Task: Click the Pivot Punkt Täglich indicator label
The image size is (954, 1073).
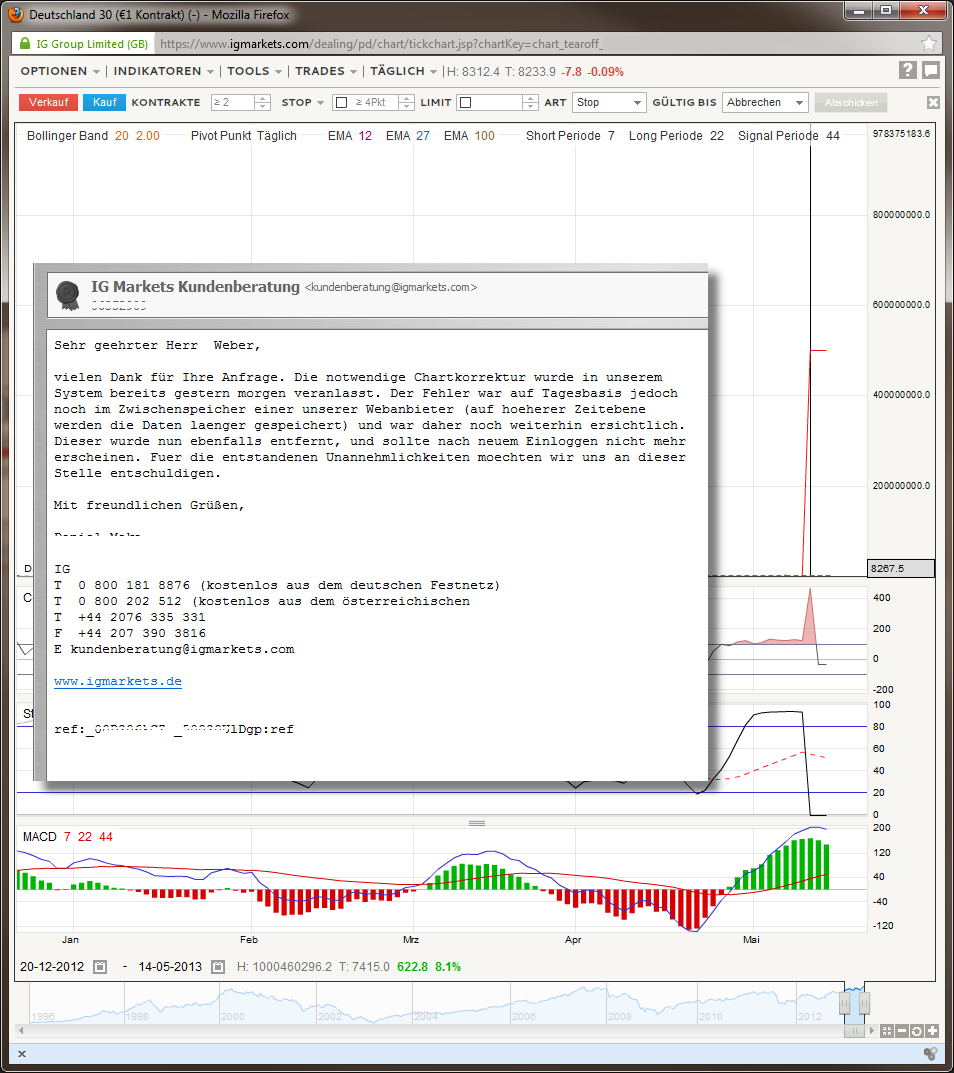Action: (x=244, y=135)
